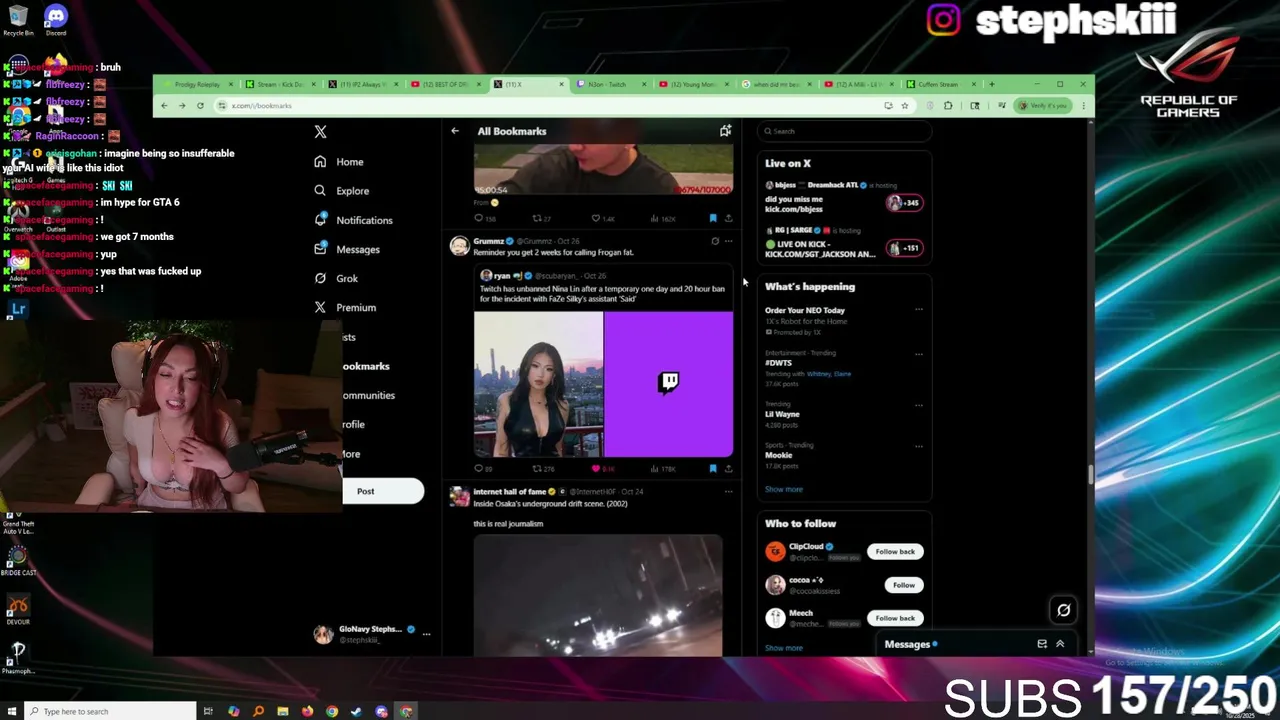
Task: Open Home in the X sidebar
Action: tap(338, 162)
